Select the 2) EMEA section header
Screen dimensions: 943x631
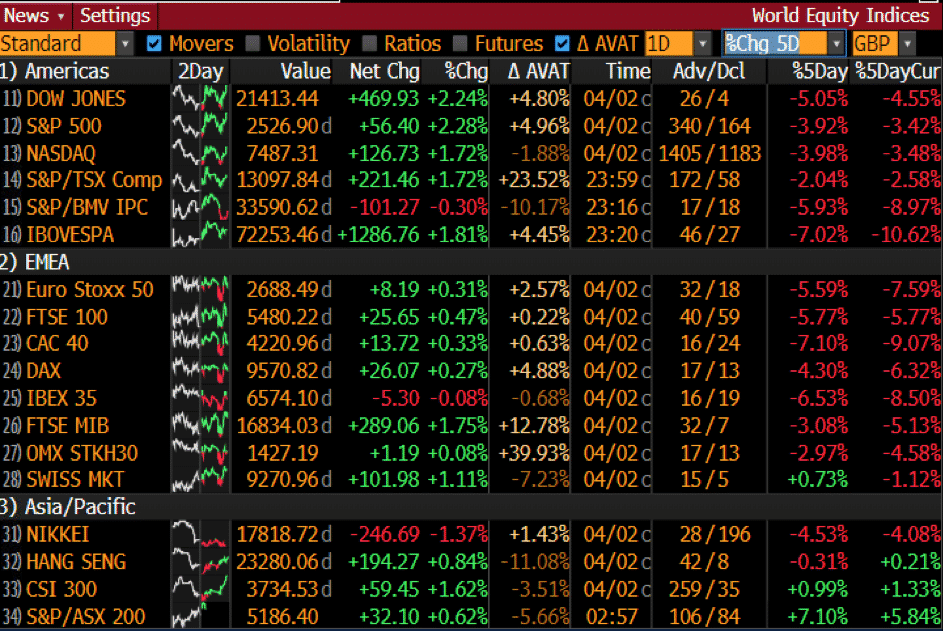(35, 262)
